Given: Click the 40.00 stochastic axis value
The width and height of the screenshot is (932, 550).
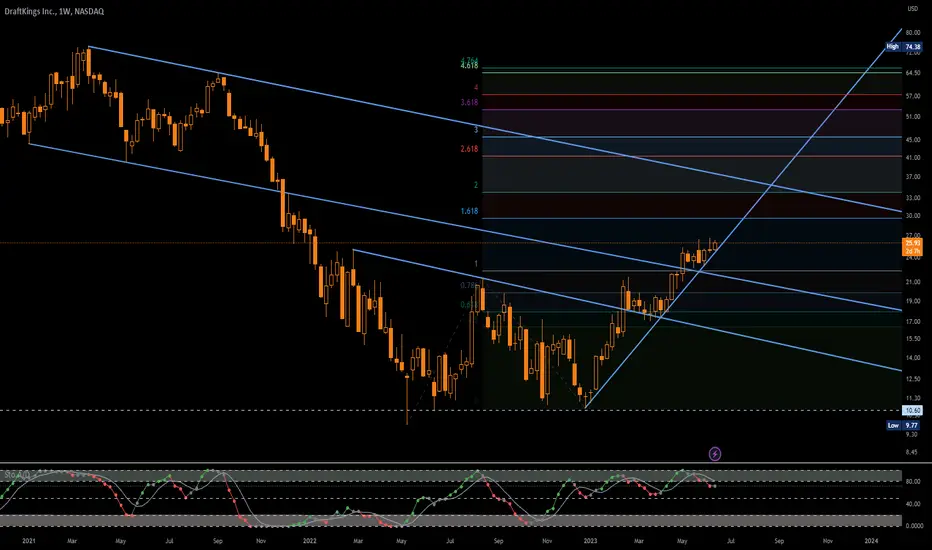Looking at the screenshot, I should point(912,504).
